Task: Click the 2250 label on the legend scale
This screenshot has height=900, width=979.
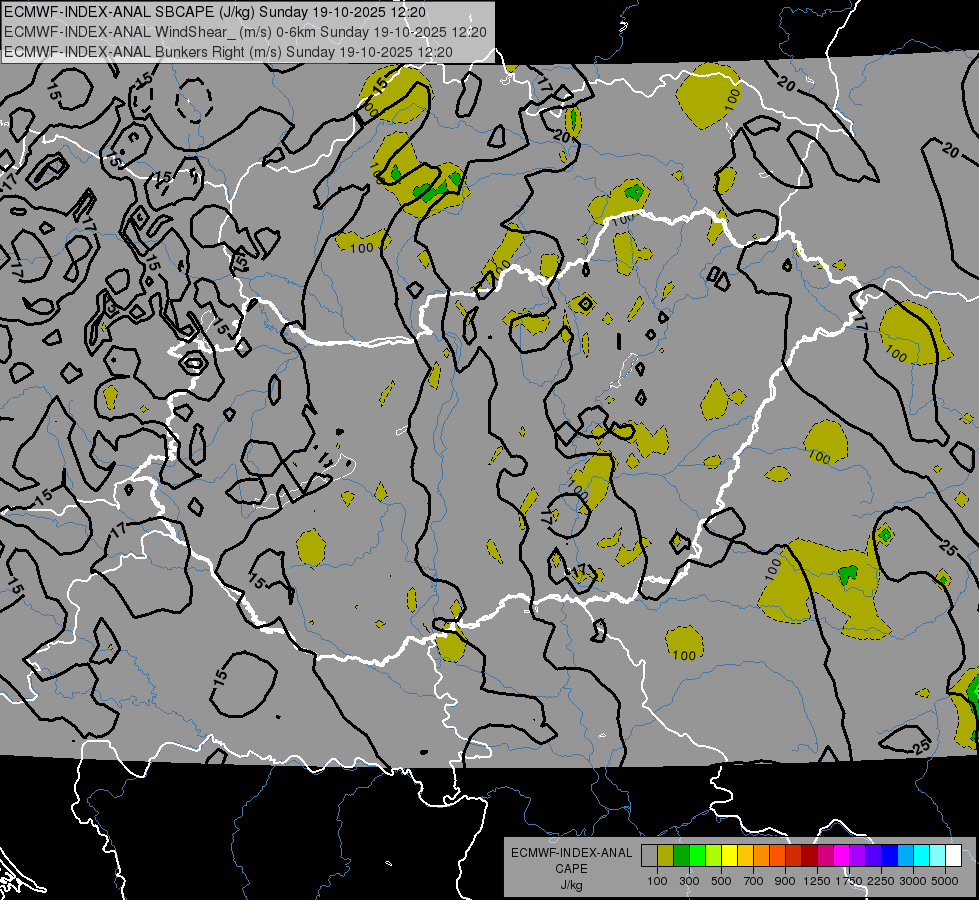Action: pos(881,881)
